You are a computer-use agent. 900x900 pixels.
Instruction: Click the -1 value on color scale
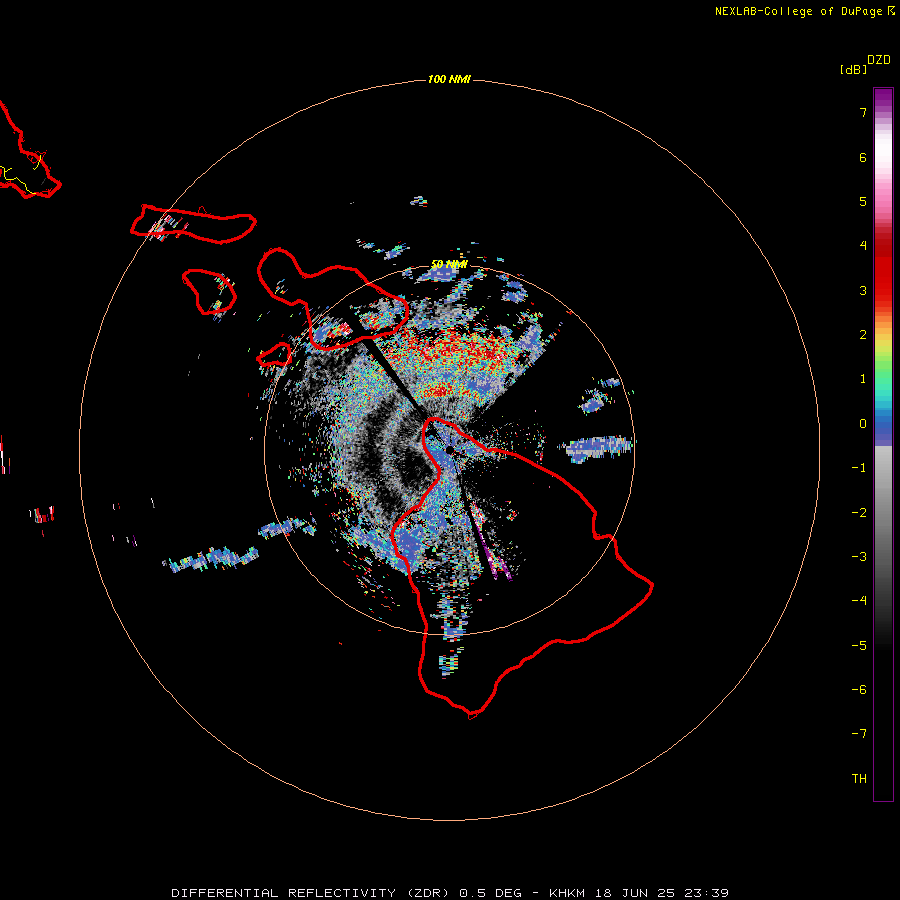859,468
